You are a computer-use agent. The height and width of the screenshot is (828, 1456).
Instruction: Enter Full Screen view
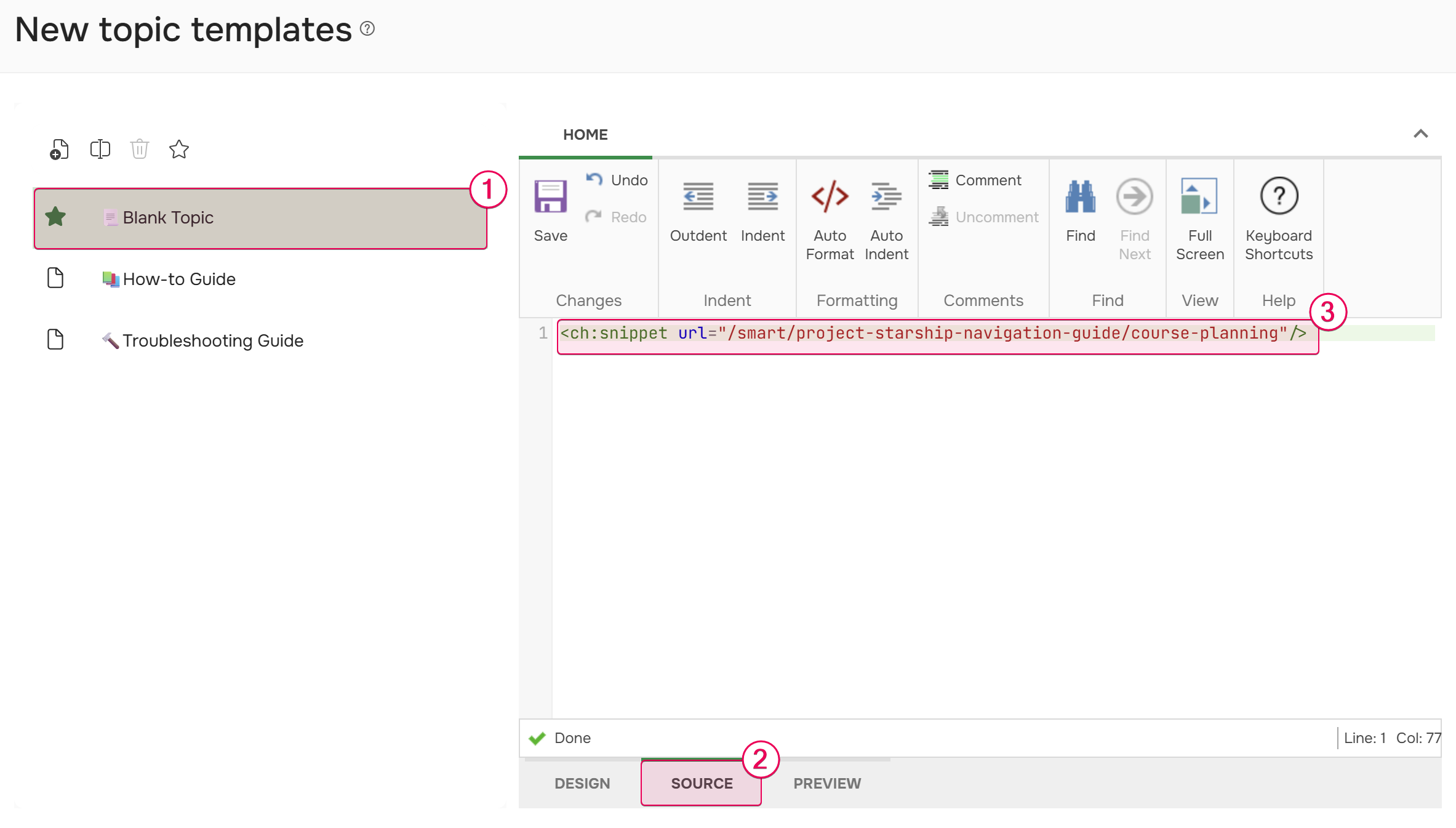pos(1199,209)
